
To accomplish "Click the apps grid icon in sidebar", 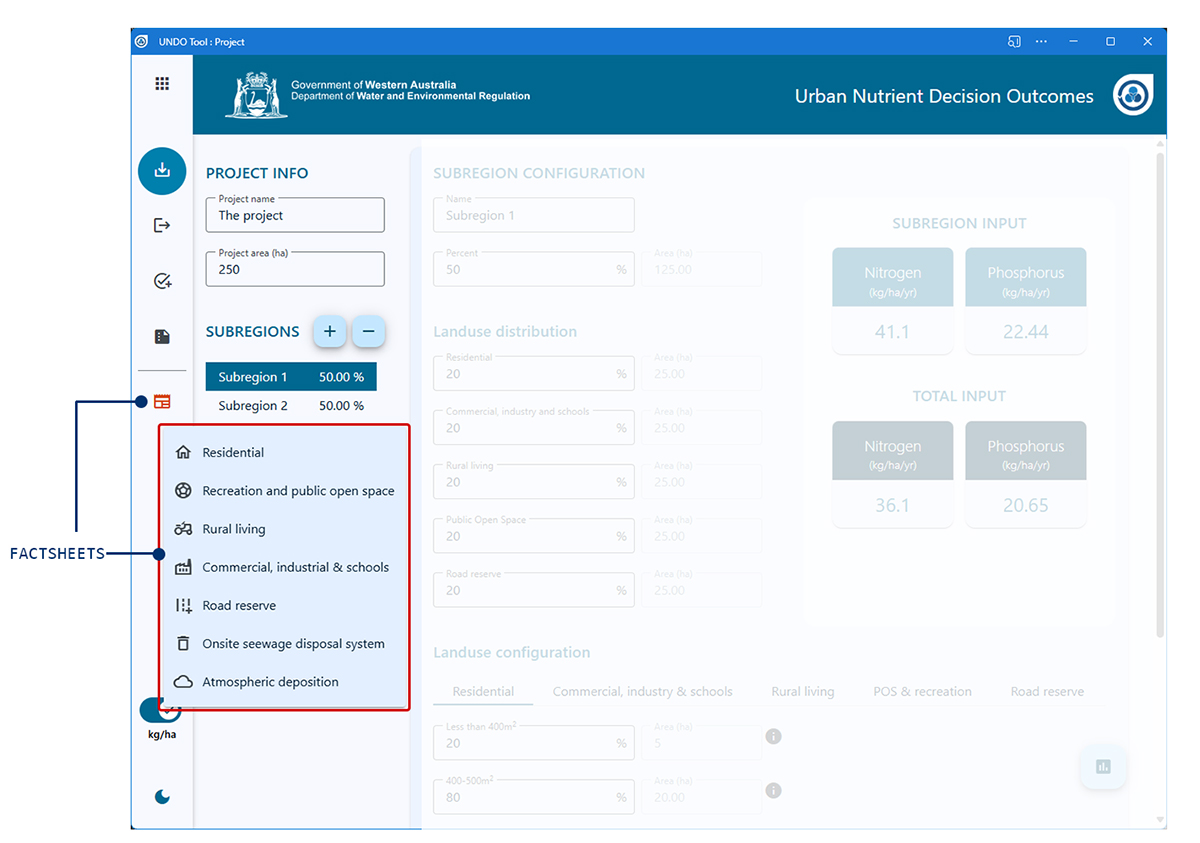I will coord(162,84).
